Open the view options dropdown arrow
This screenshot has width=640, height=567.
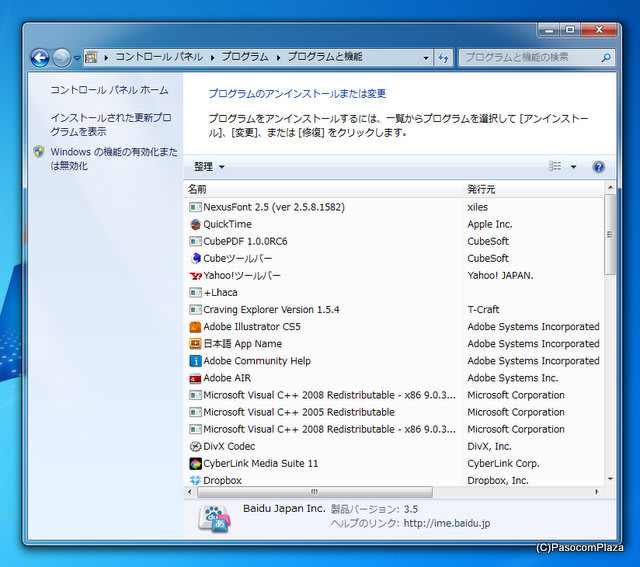coord(573,167)
